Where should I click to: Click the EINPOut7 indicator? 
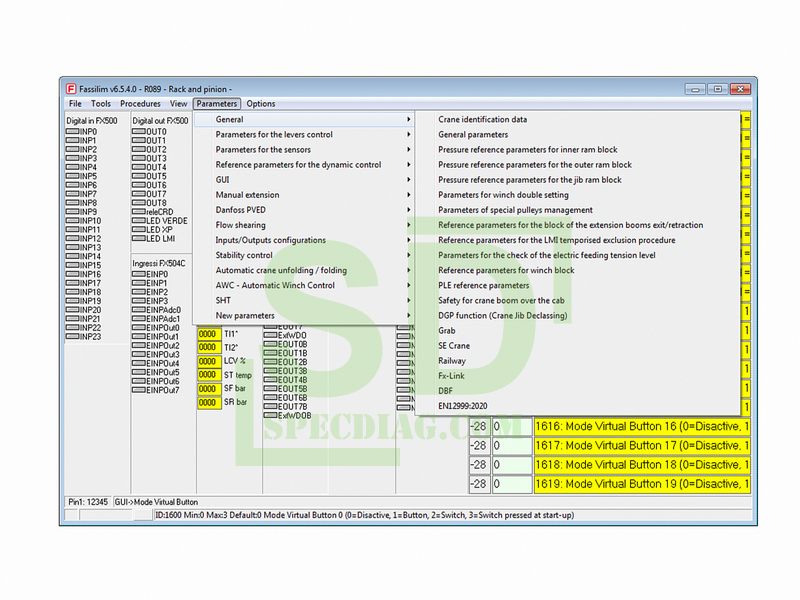[139, 390]
